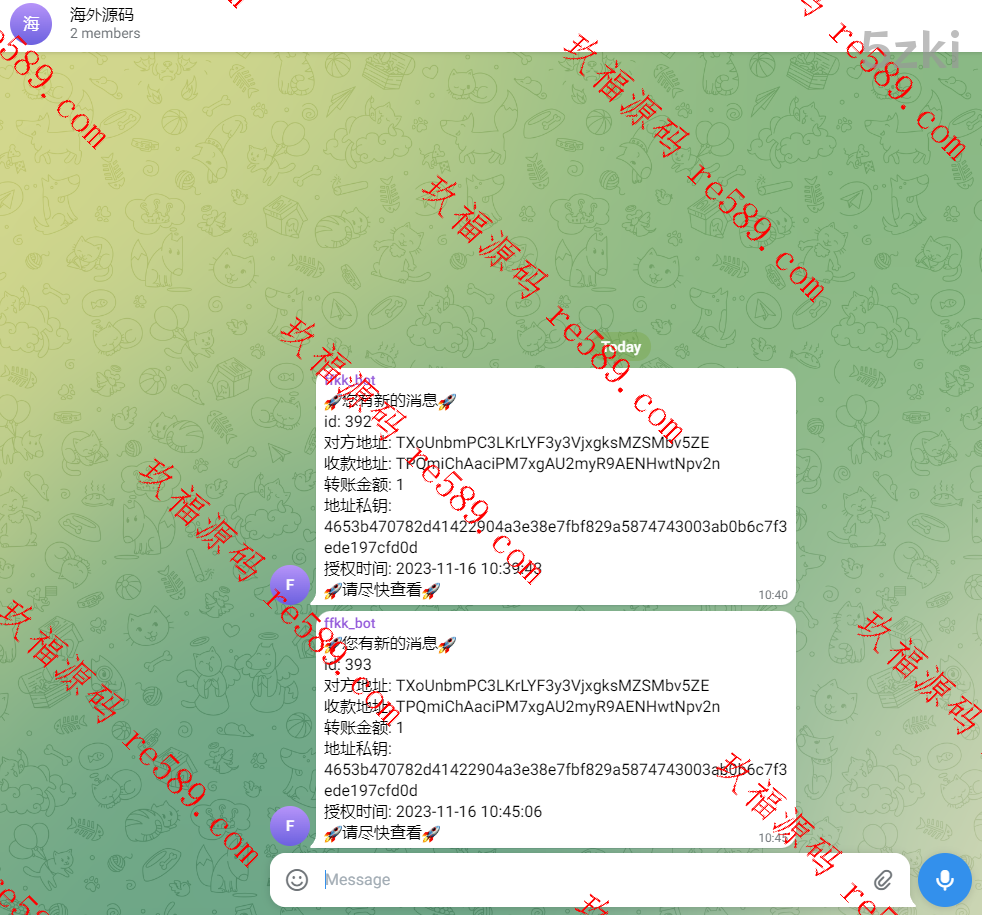Click the F avatar beside the last message
Viewport: 982px width, 915px height.
click(x=290, y=826)
